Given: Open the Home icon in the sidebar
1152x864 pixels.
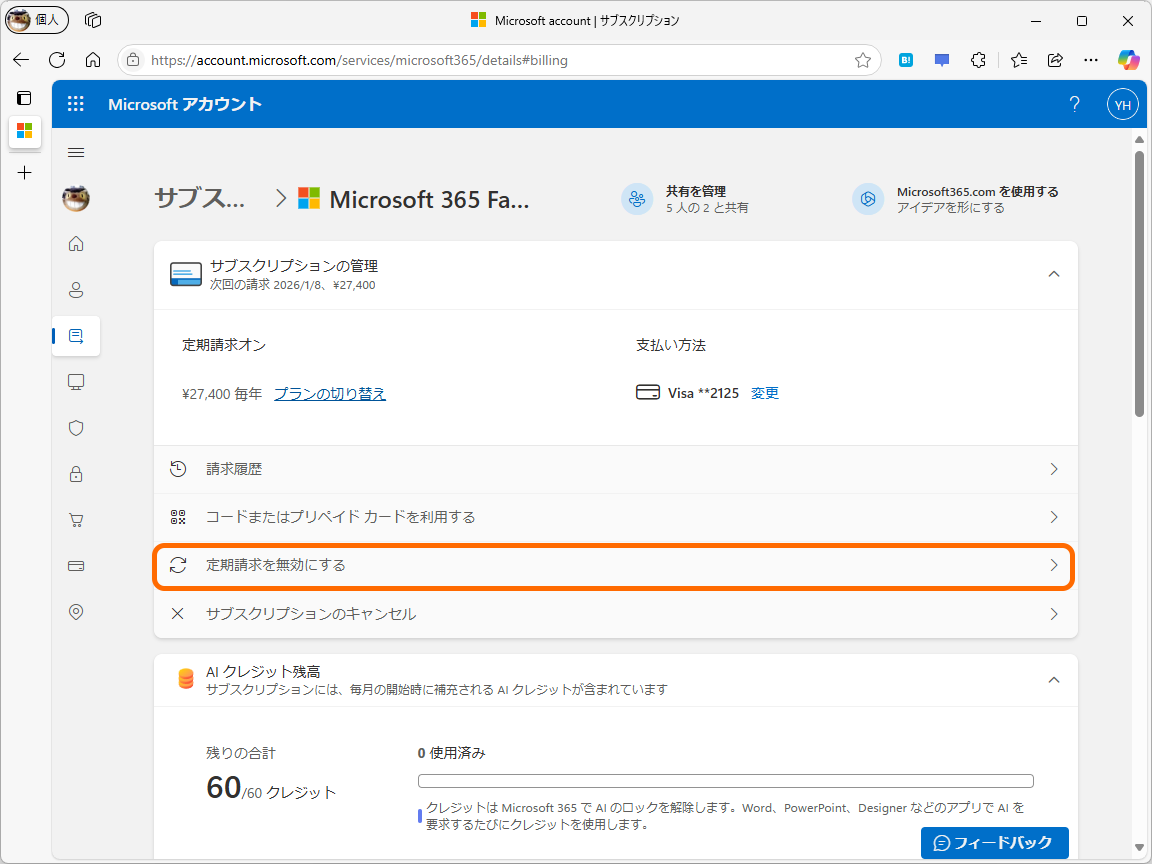Looking at the screenshot, I should pyautogui.click(x=76, y=243).
